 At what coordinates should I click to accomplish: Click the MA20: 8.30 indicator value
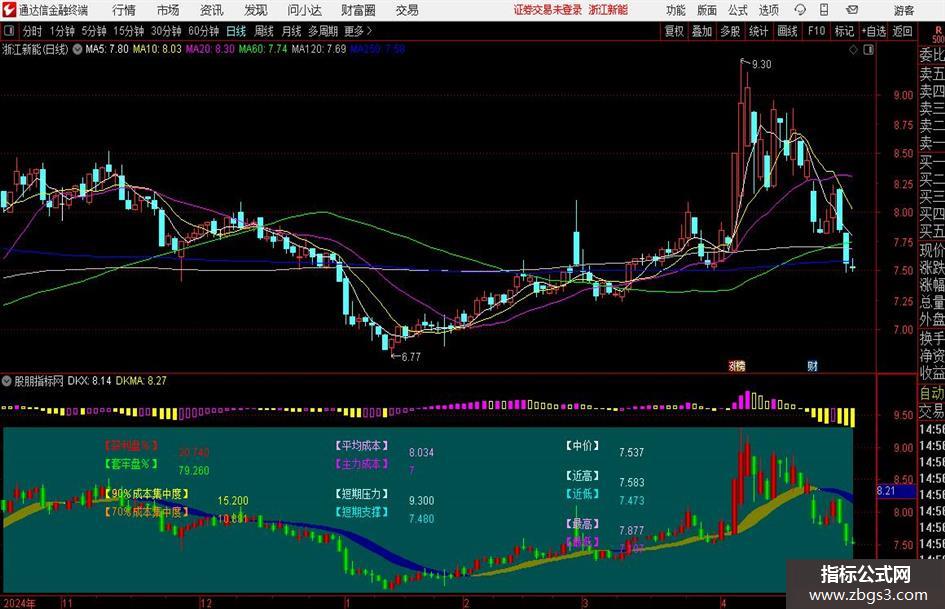[210, 49]
